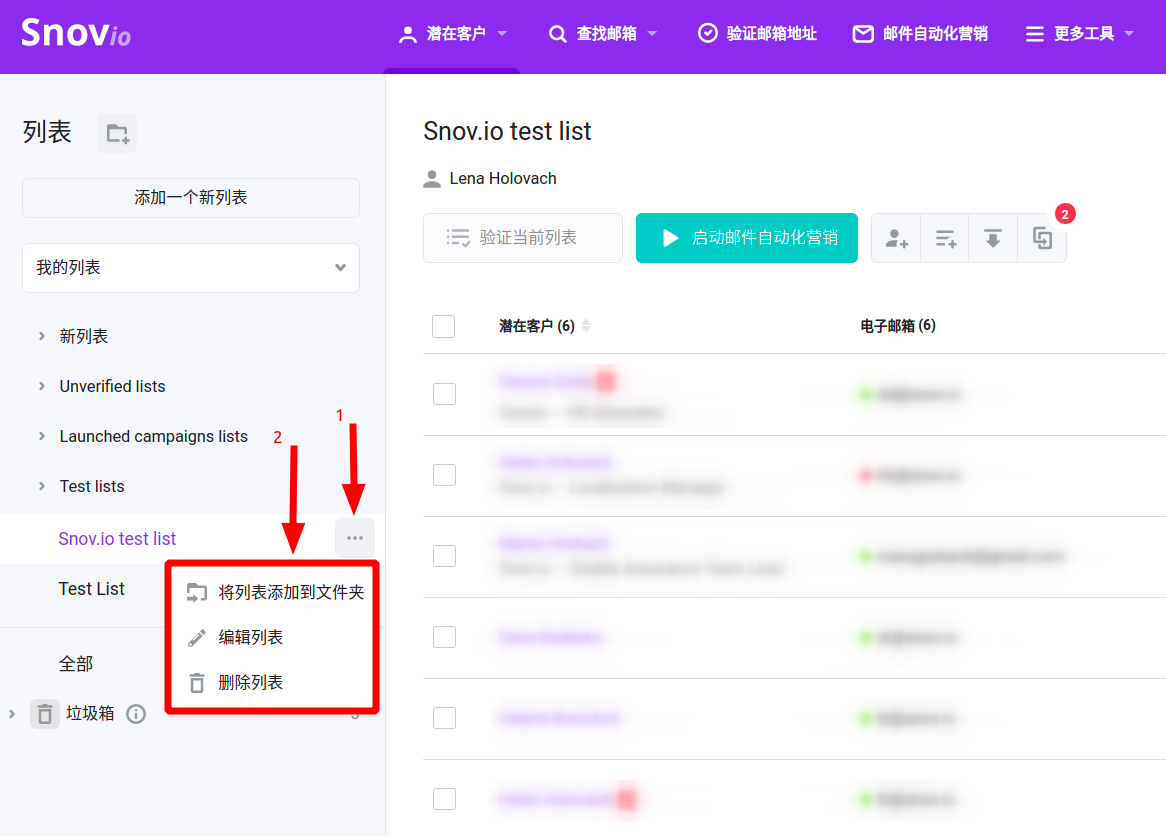Click the 验证当前列表 button
This screenshot has height=836, width=1166.
522,238
